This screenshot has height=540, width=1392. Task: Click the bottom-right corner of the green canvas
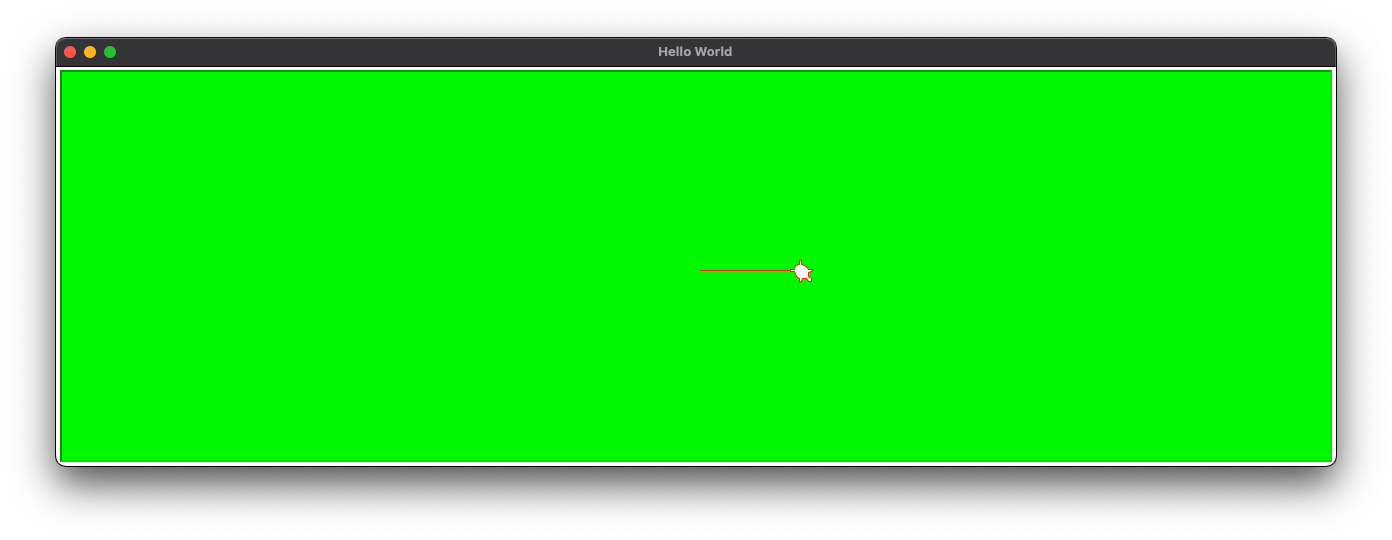(1328, 458)
